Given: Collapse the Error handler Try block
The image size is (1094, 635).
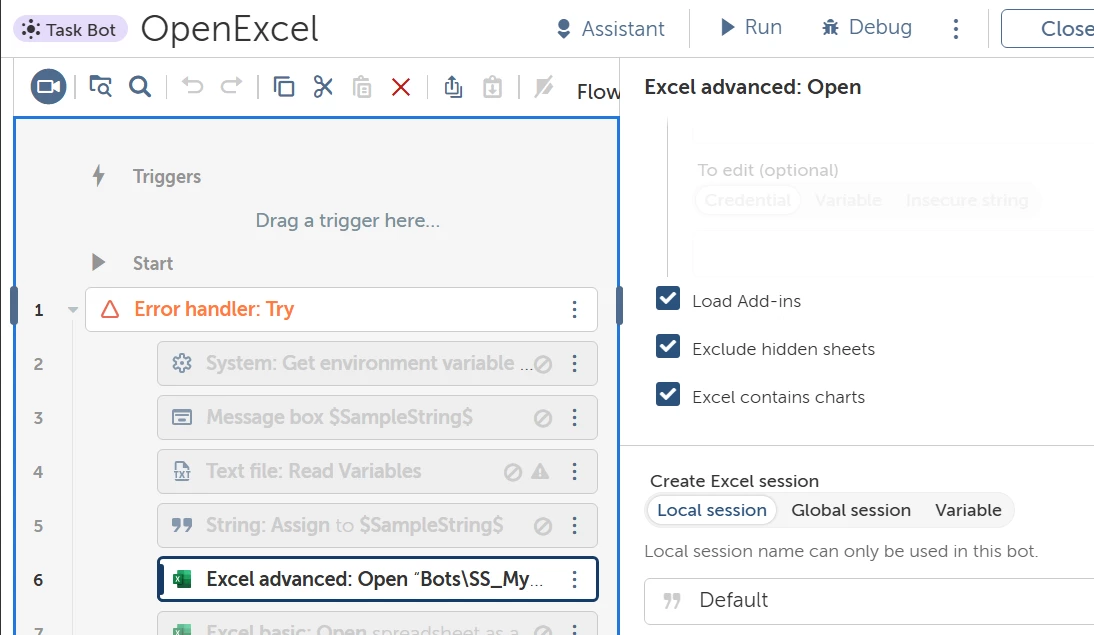Looking at the screenshot, I should (73, 309).
